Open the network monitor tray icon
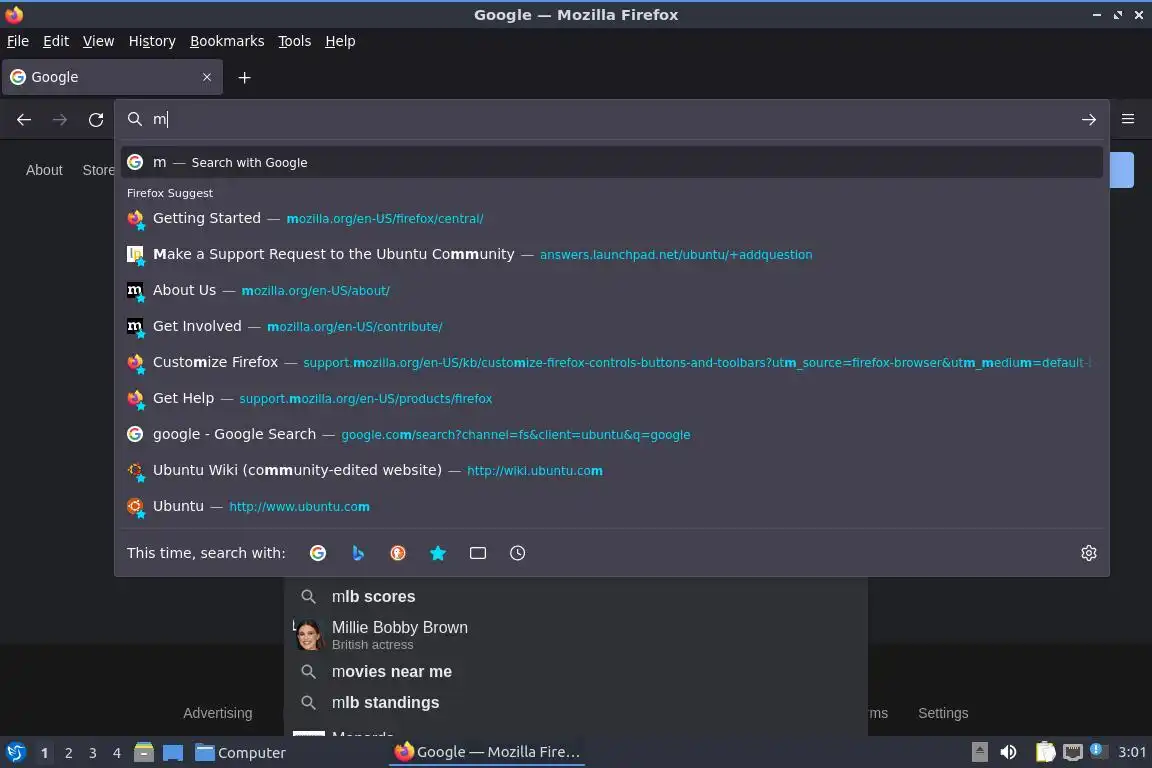This screenshot has width=1152, height=768. point(1073,752)
